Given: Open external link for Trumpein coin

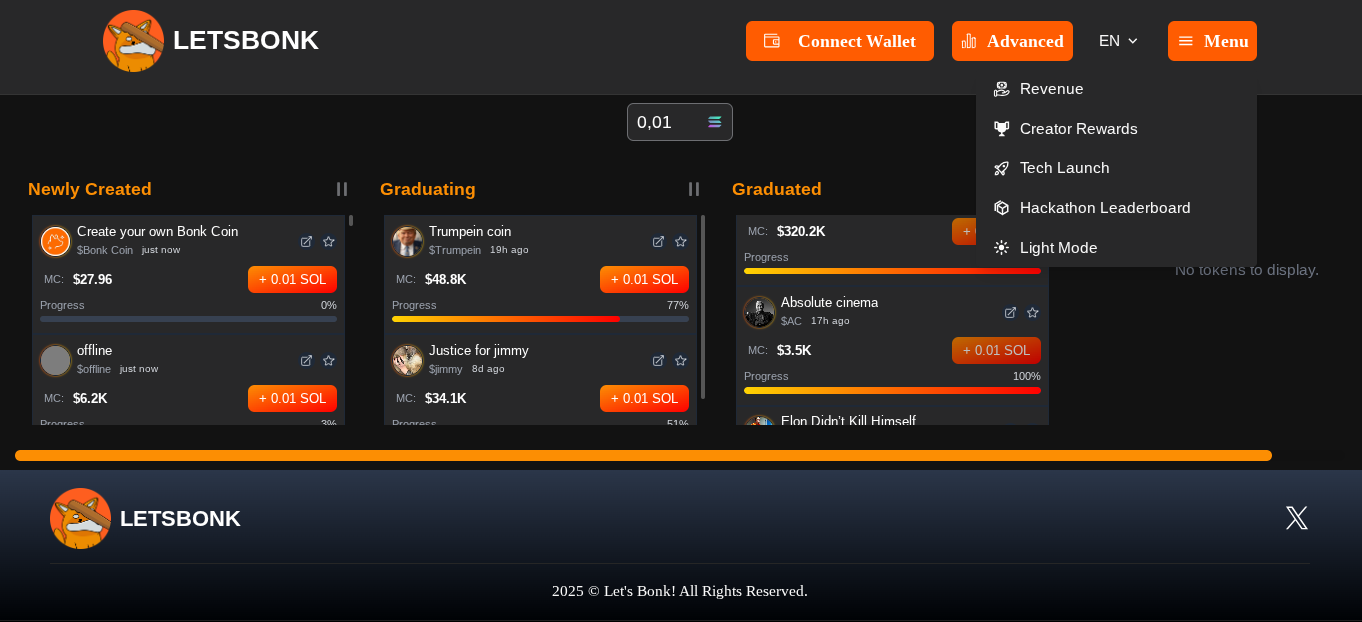Looking at the screenshot, I should (x=658, y=241).
